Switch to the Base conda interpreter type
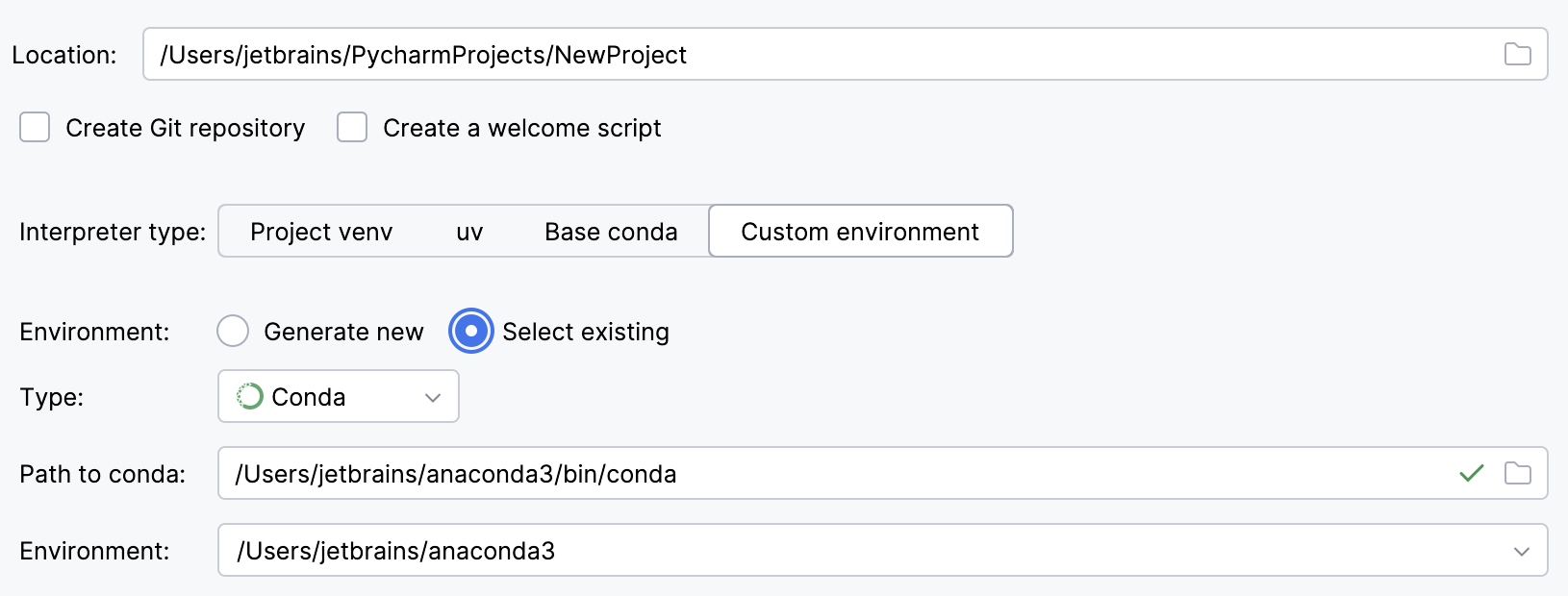1568x596 pixels. point(611,231)
